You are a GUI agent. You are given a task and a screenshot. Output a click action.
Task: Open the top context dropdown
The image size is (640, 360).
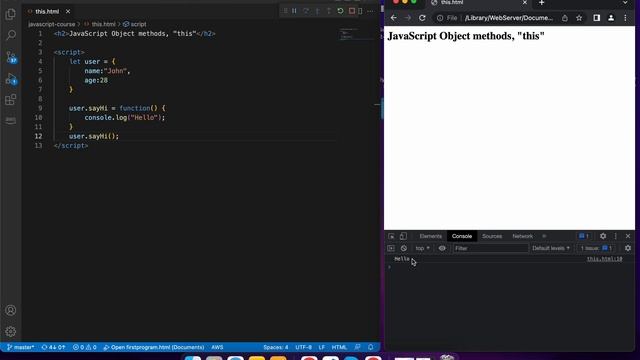pyautogui.click(x=422, y=248)
